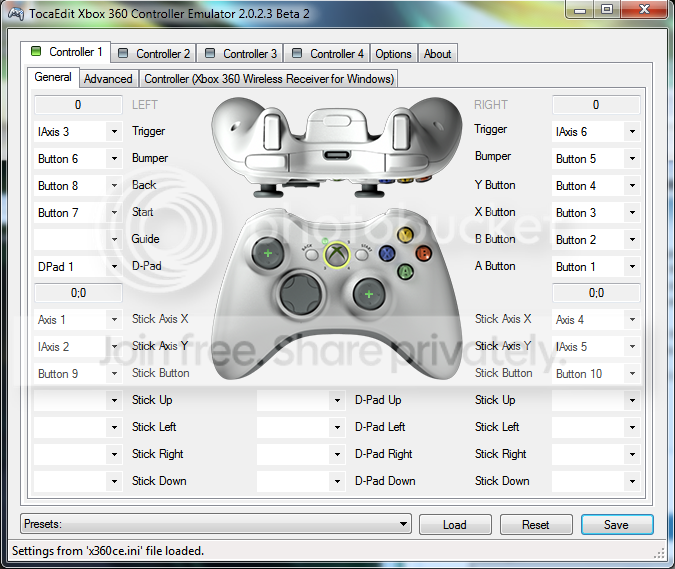Click the right thumbstick on controller image

tap(369, 294)
